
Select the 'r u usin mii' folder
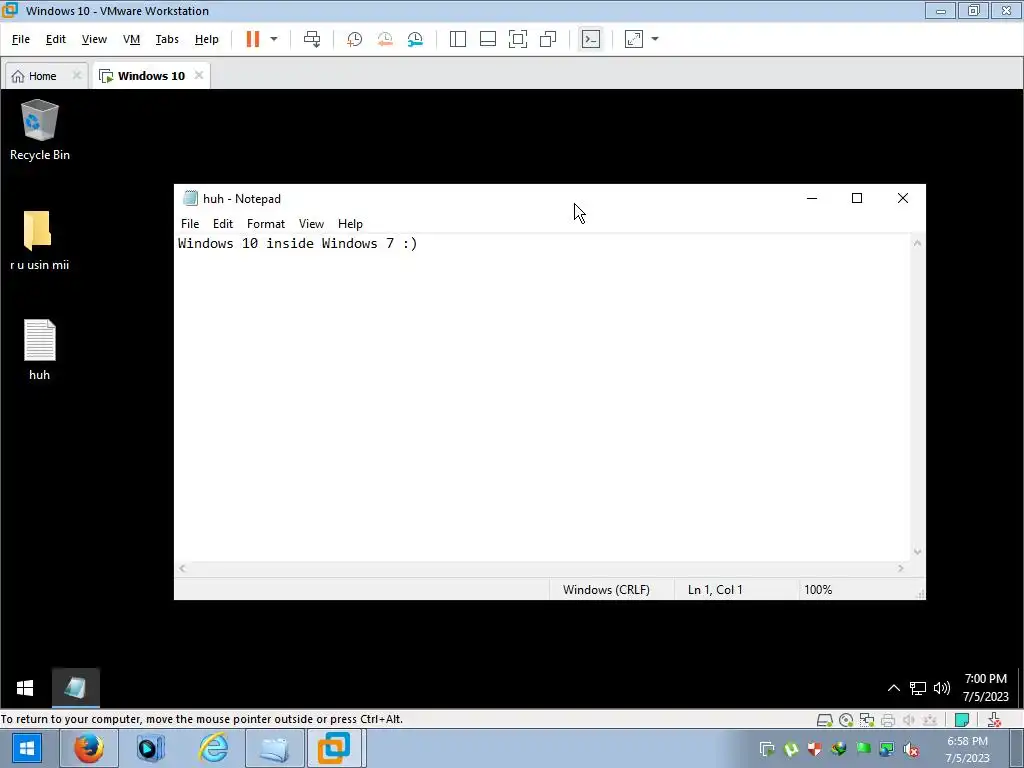(39, 240)
